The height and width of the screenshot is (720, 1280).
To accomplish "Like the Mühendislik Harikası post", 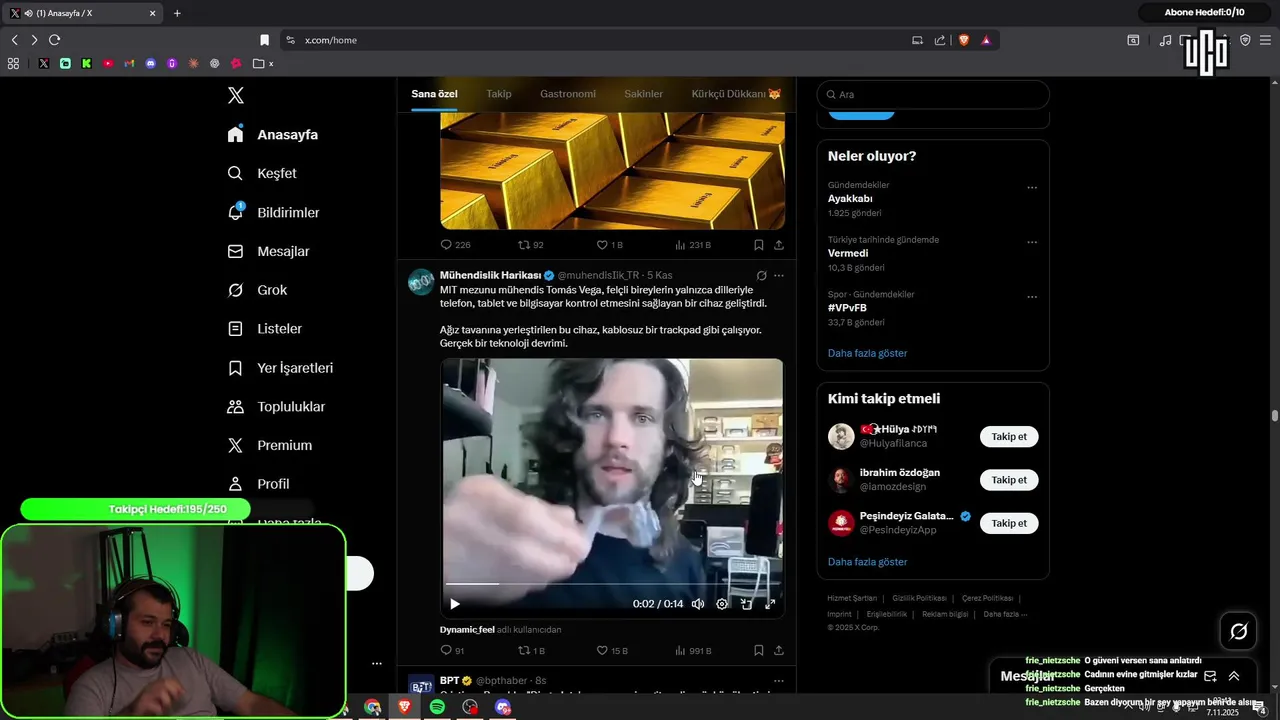I will click(x=612, y=651).
